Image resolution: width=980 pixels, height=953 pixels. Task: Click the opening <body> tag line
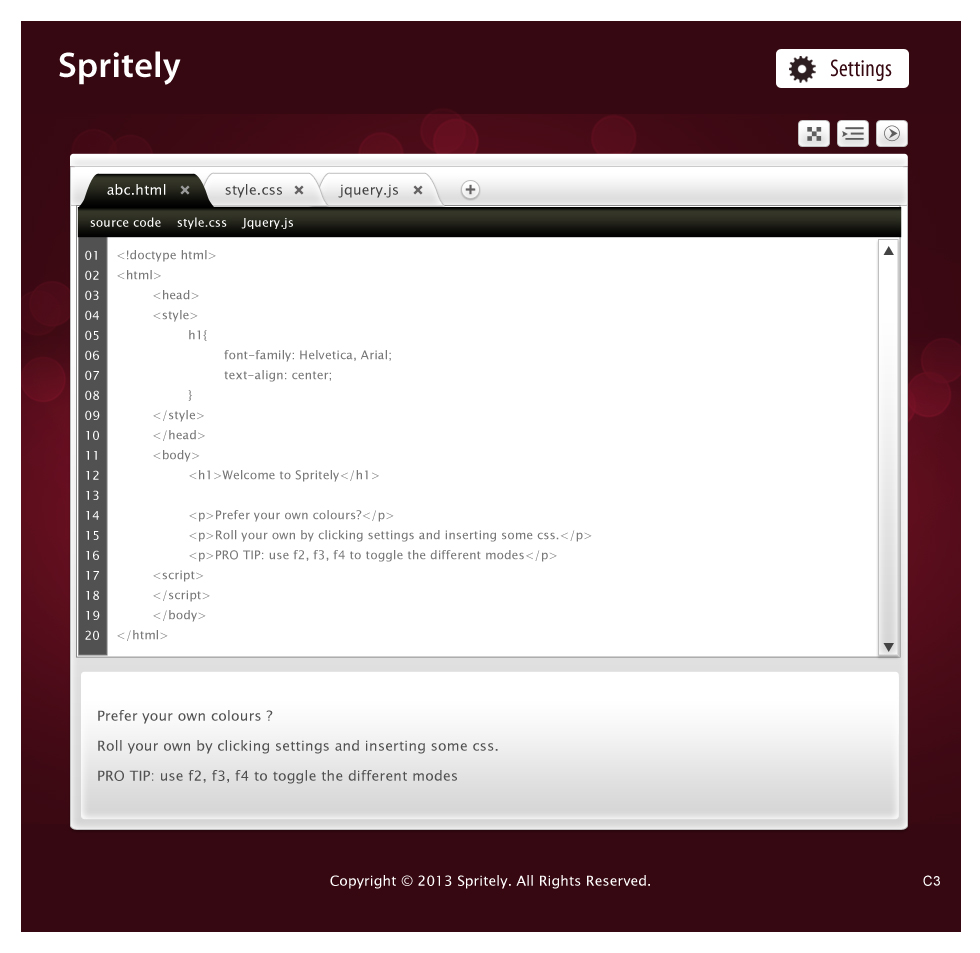pos(176,456)
